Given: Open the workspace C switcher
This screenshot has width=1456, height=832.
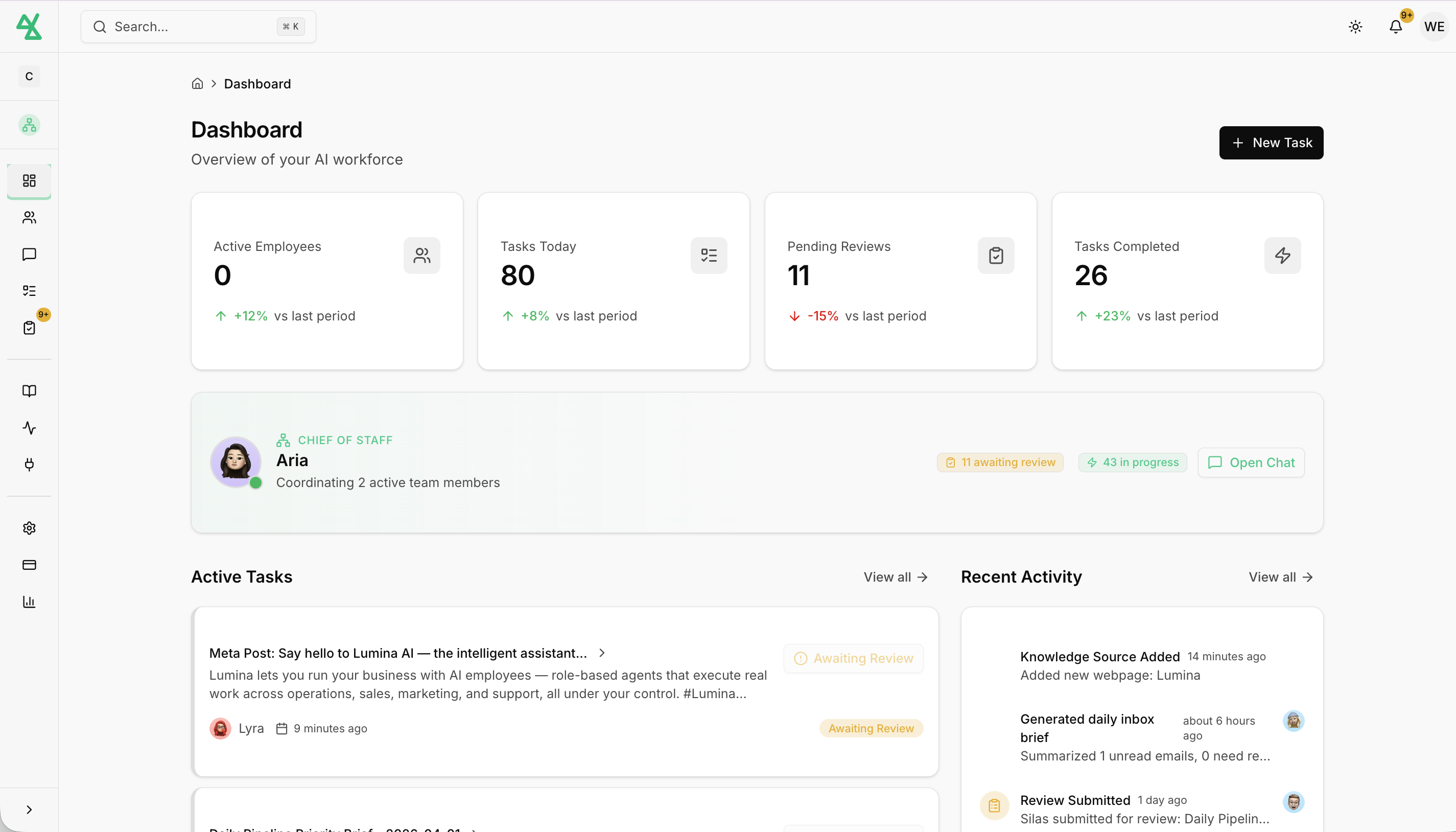Looking at the screenshot, I should pos(29,77).
